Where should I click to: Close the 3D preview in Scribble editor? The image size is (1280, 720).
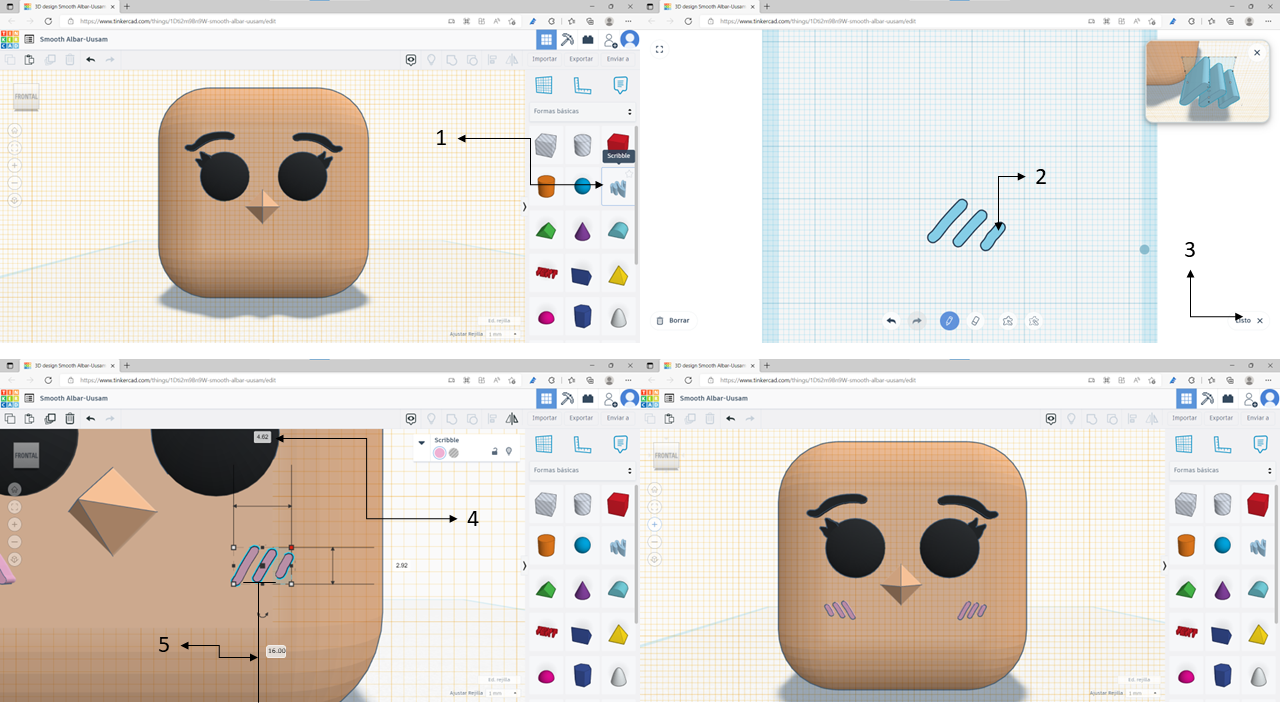(1256, 53)
